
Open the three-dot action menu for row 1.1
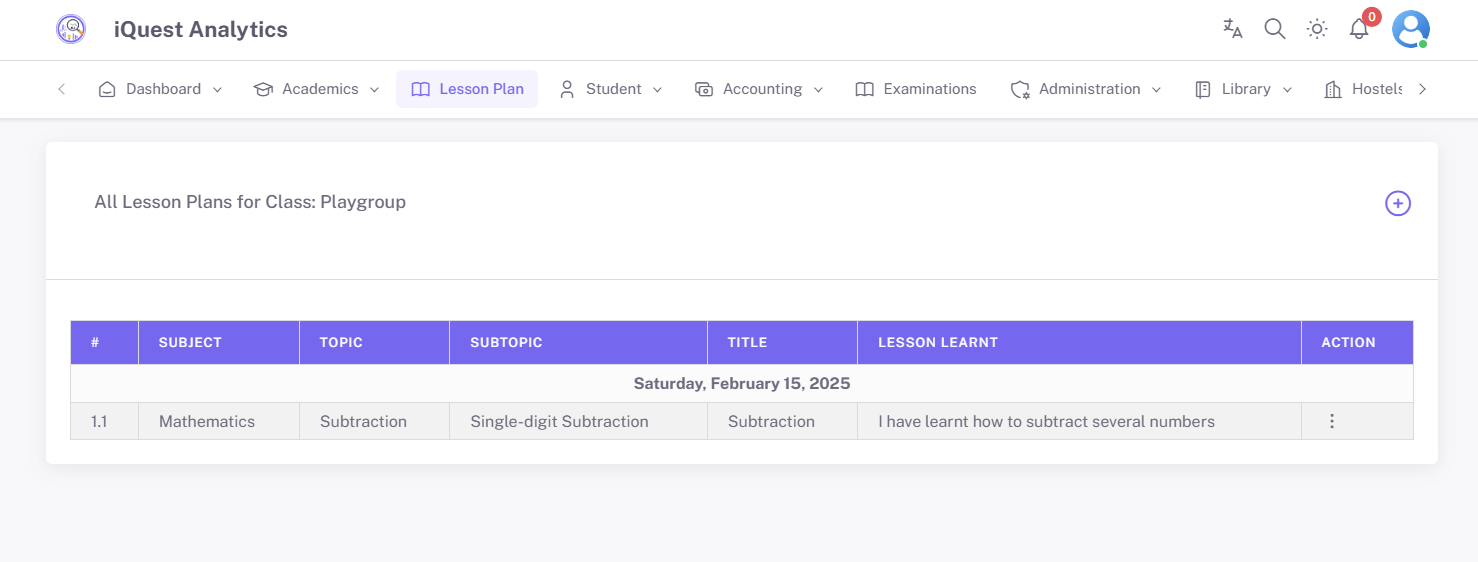(1331, 421)
